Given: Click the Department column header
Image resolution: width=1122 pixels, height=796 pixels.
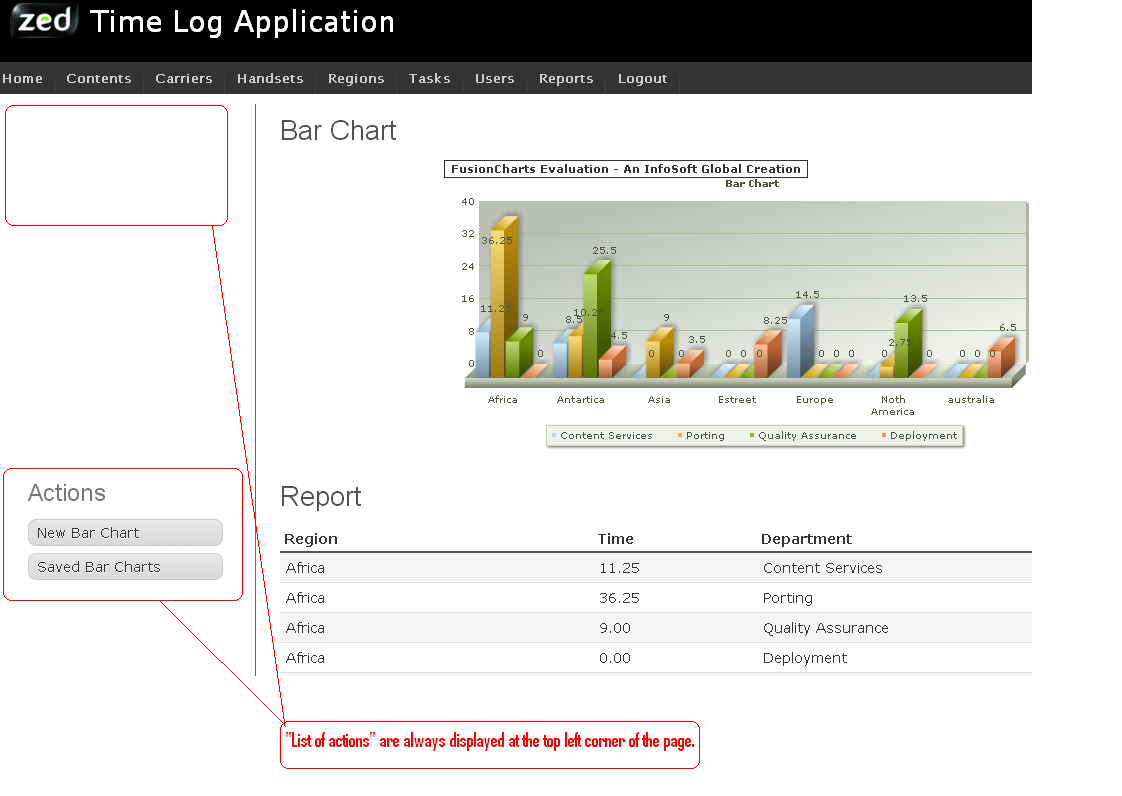Looking at the screenshot, I should click(x=806, y=539).
